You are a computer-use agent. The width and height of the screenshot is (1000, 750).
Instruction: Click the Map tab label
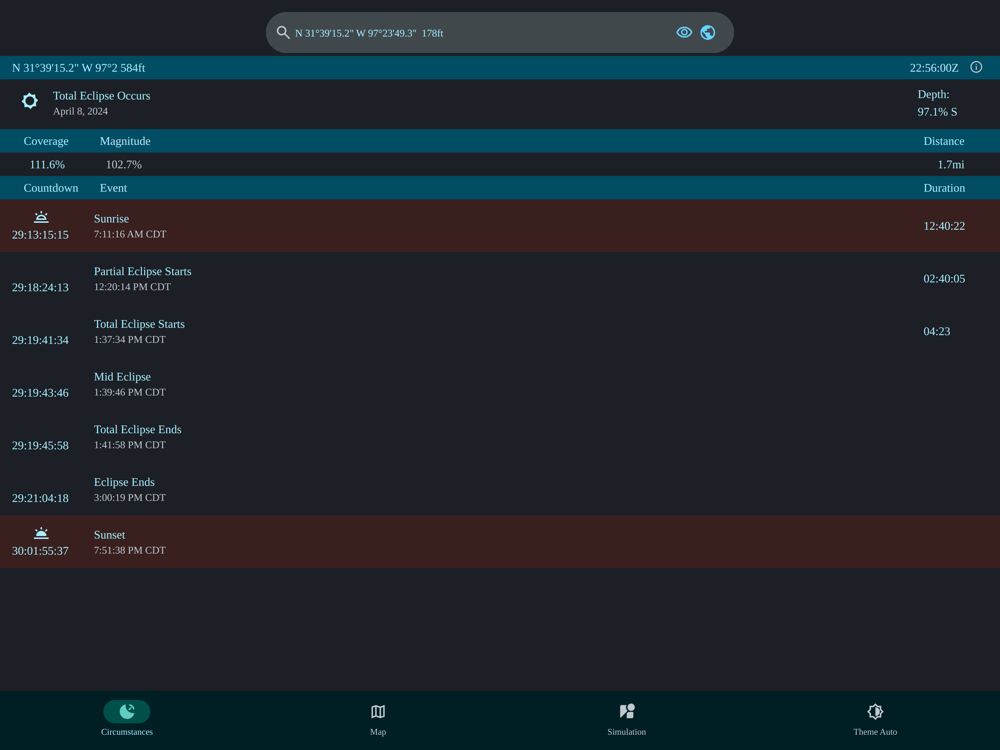[x=378, y=732]
